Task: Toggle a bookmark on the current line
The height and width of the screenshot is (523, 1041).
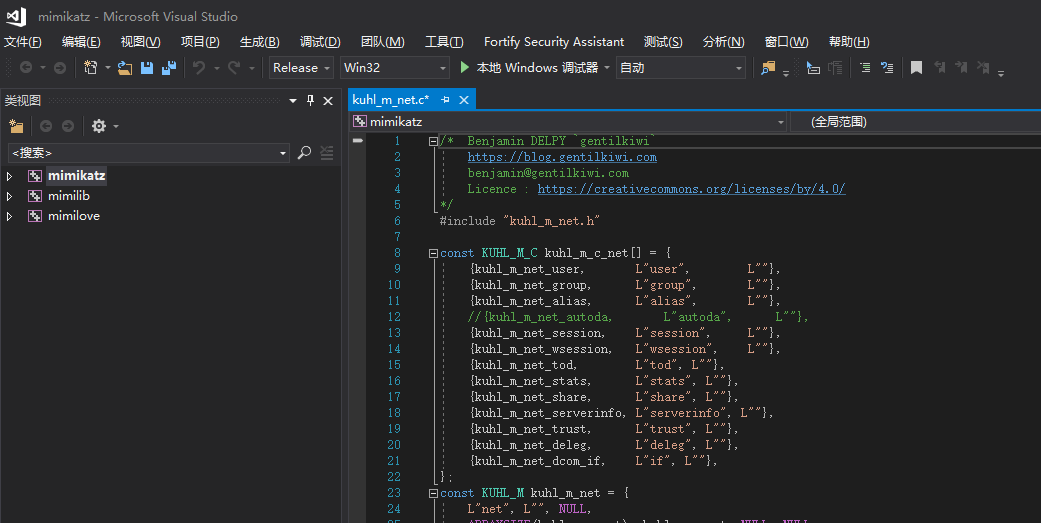Action: click(916, 67)
